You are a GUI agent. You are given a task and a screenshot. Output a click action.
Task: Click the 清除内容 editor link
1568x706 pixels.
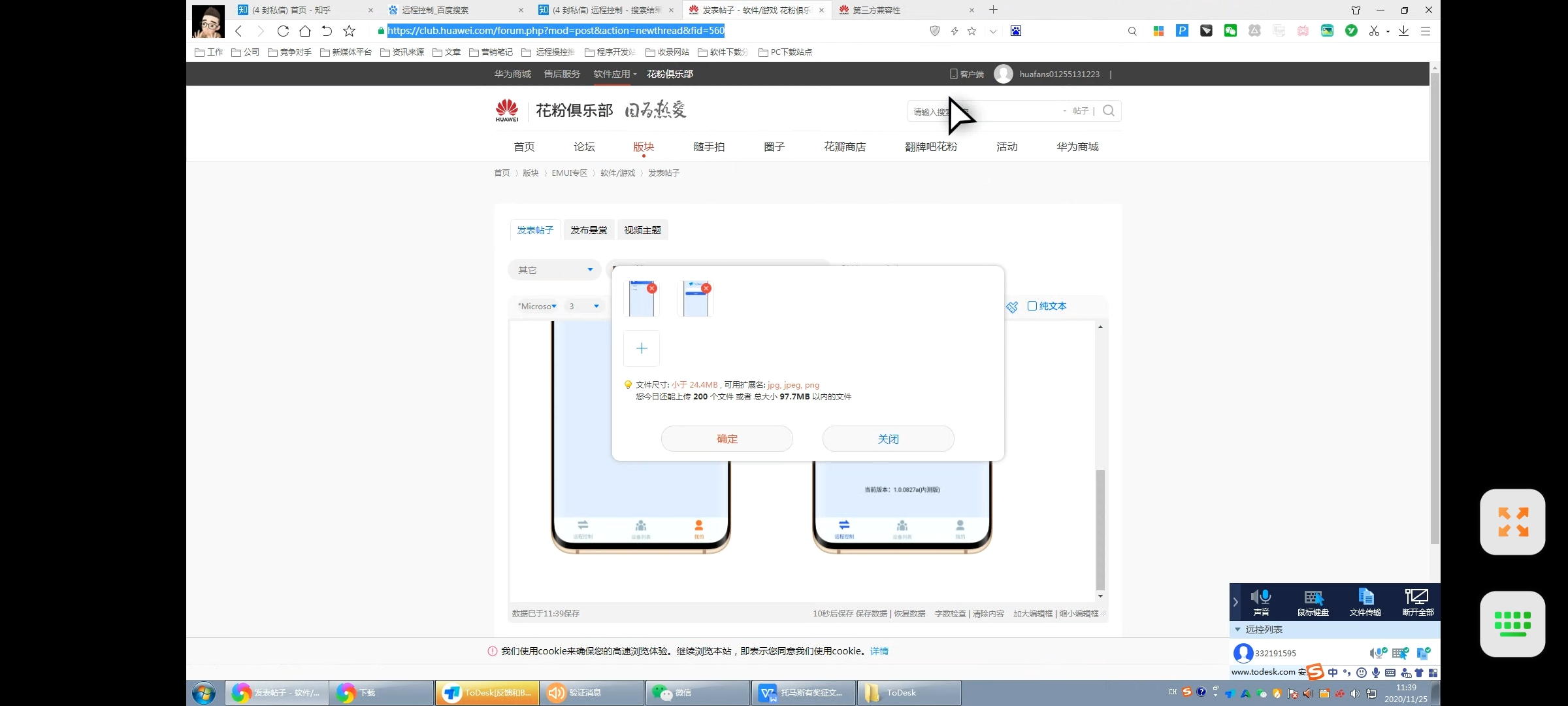(988, 614)
